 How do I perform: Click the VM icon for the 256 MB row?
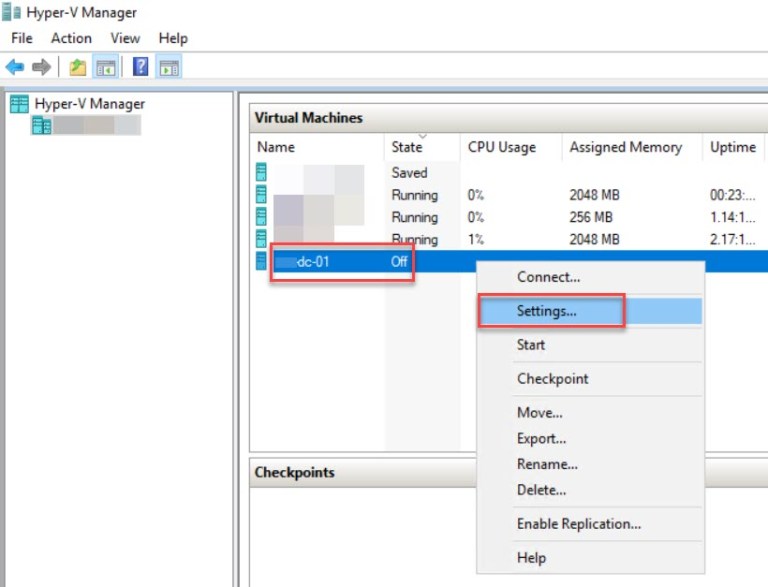click(262, 217)
